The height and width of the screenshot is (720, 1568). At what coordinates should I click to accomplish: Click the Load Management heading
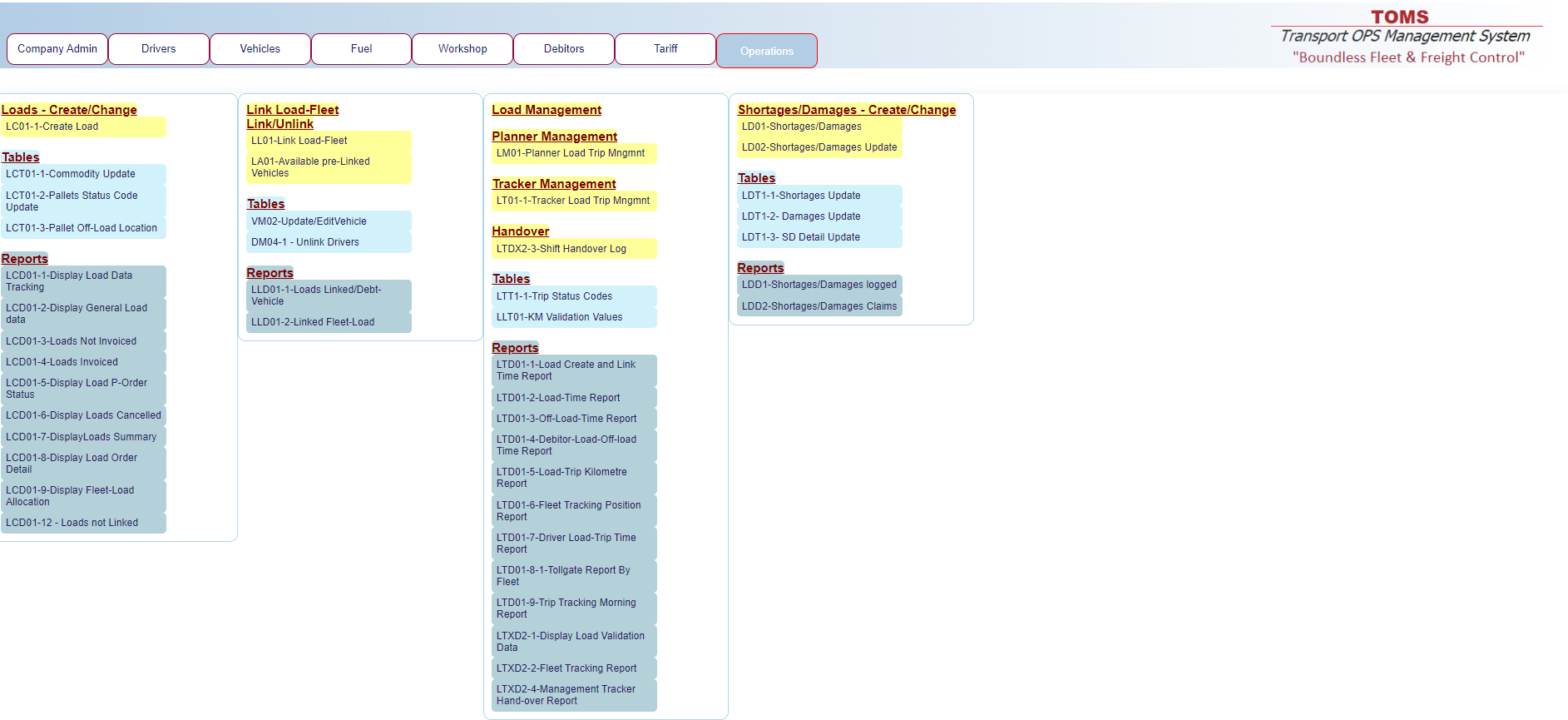tap(547, 110)
